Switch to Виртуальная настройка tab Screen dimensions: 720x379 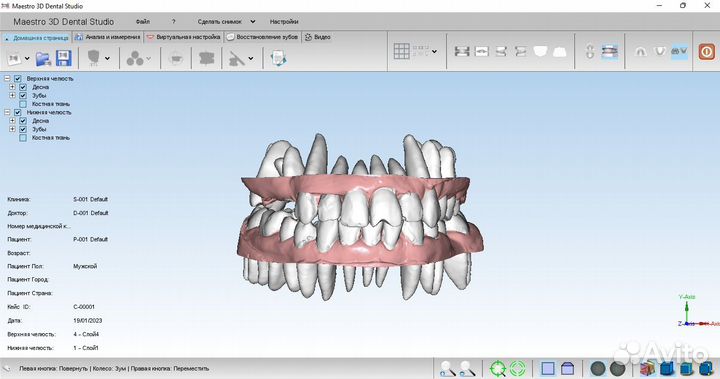tap(184, 37)
